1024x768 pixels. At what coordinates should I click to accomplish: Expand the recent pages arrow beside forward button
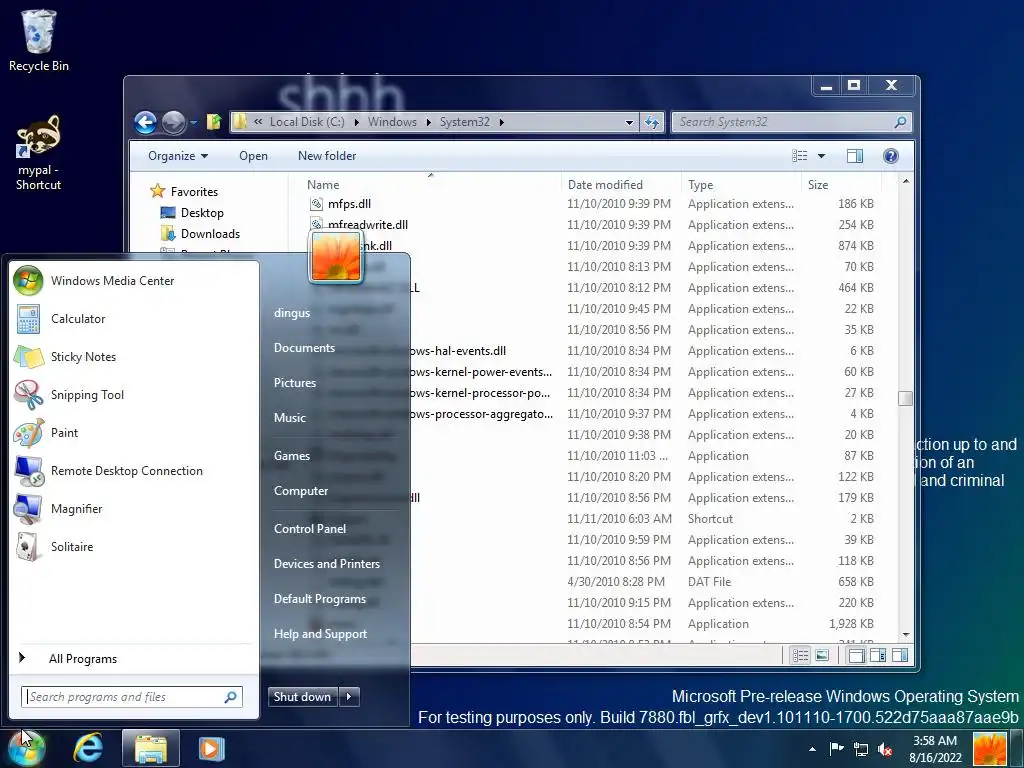(x=193, y=122)
